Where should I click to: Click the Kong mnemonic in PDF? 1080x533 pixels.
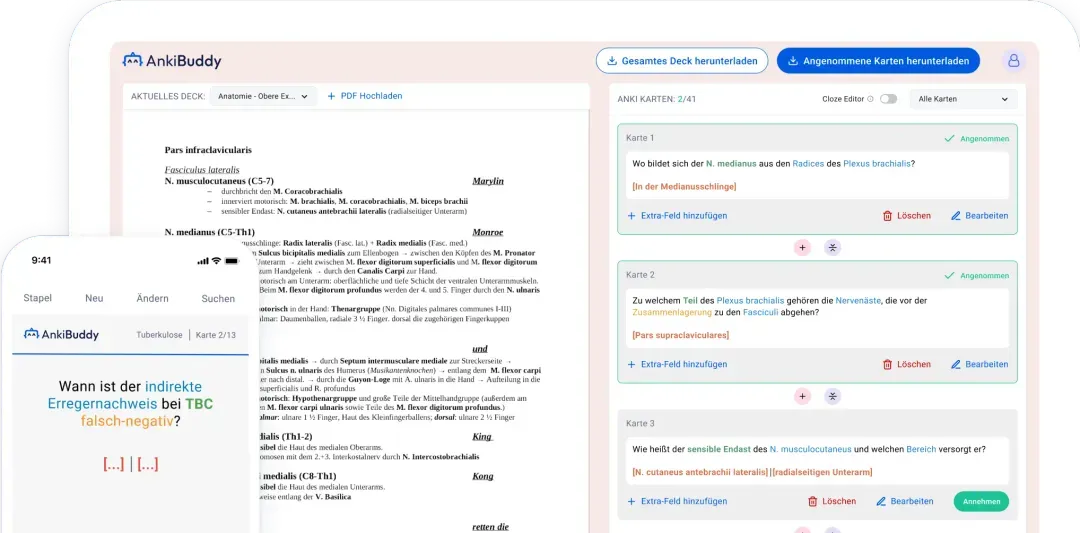tap(483, 476)
